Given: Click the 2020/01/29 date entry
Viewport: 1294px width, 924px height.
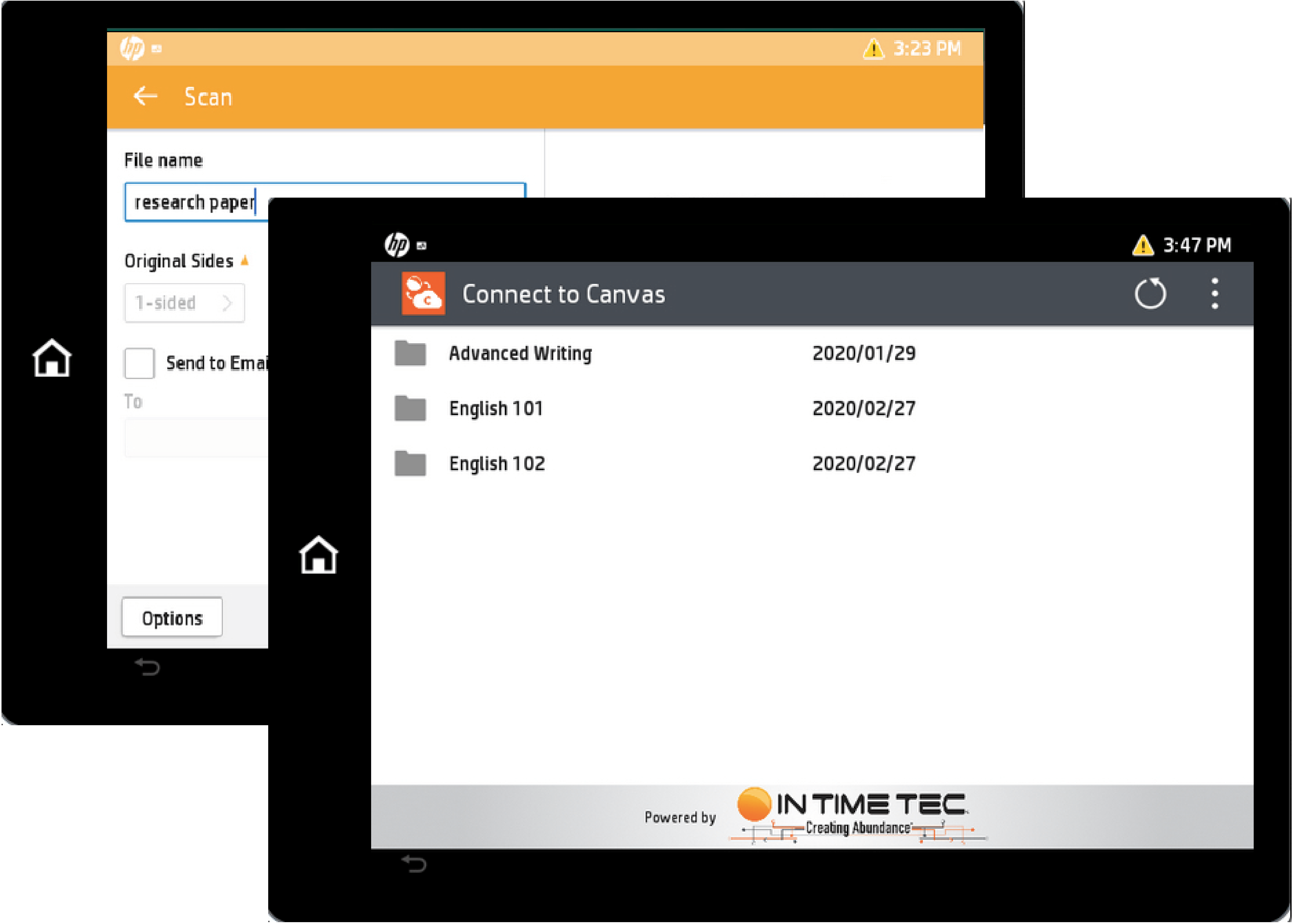Looking at the screenshot, I should pos(864,353).
